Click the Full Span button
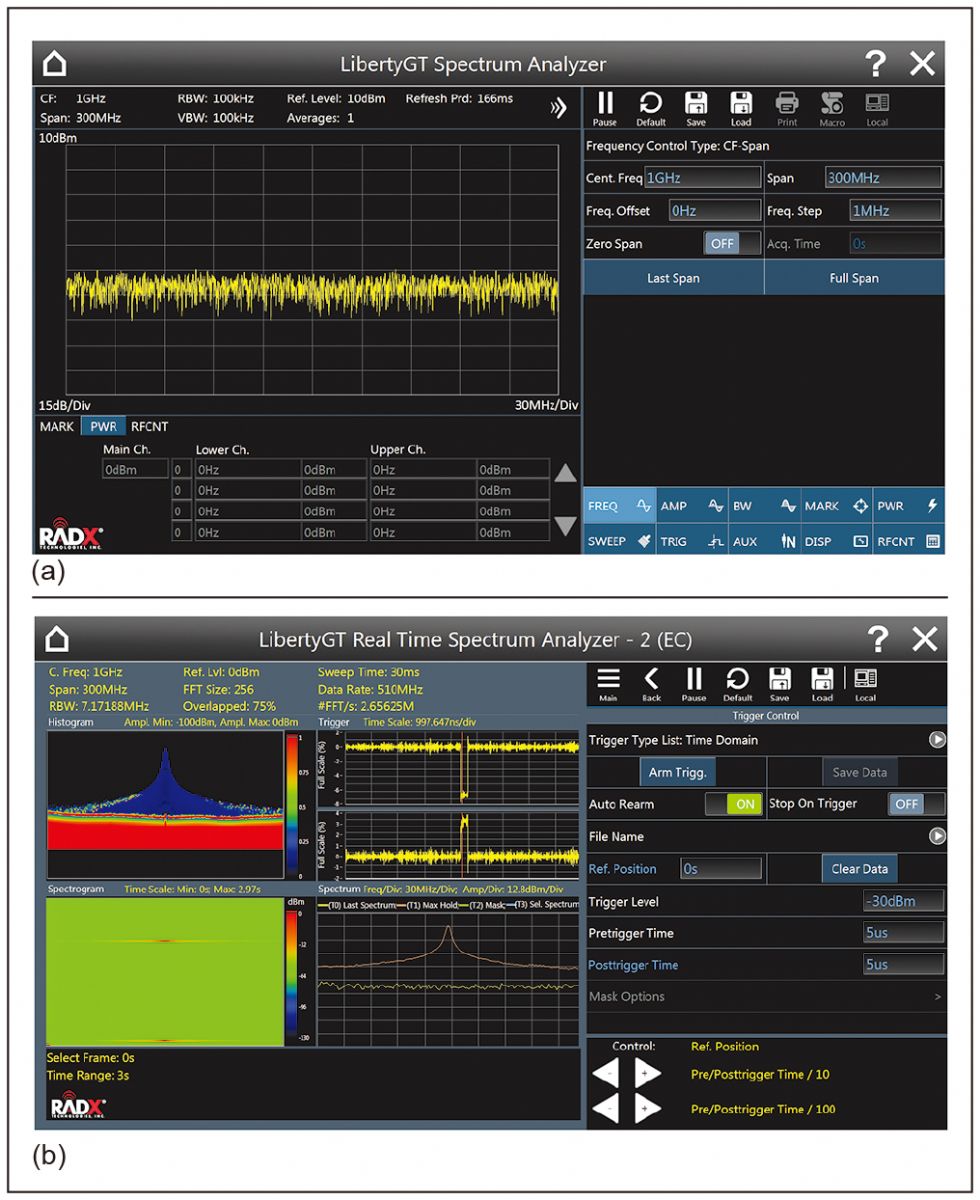 (x=854, y=278)
